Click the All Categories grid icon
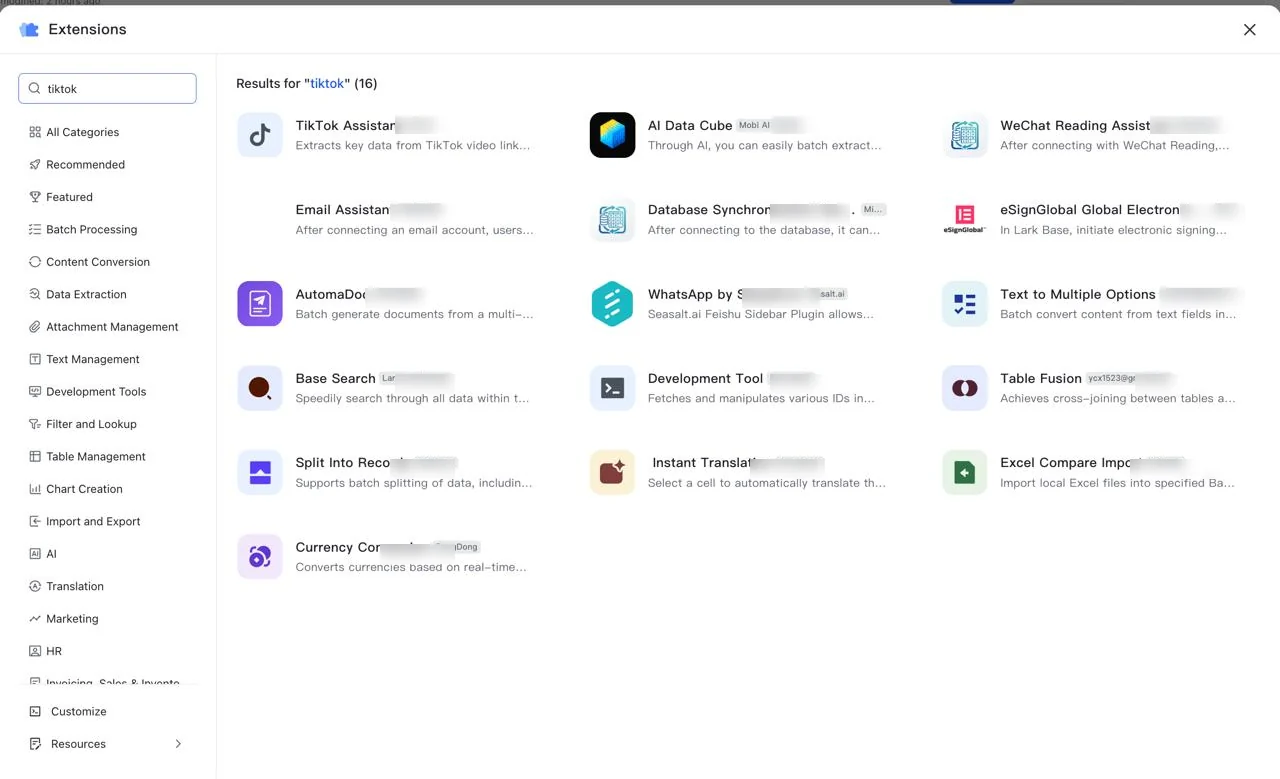 (35, 132)
